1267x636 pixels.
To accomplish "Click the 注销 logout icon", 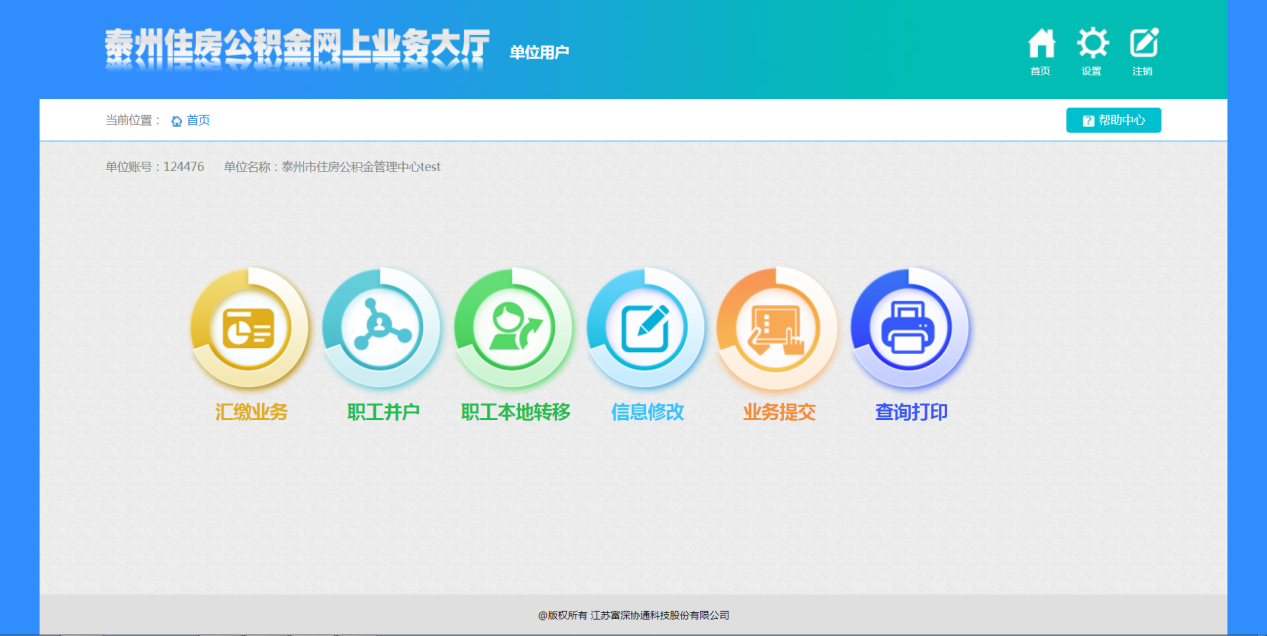I will (1143, 44).
